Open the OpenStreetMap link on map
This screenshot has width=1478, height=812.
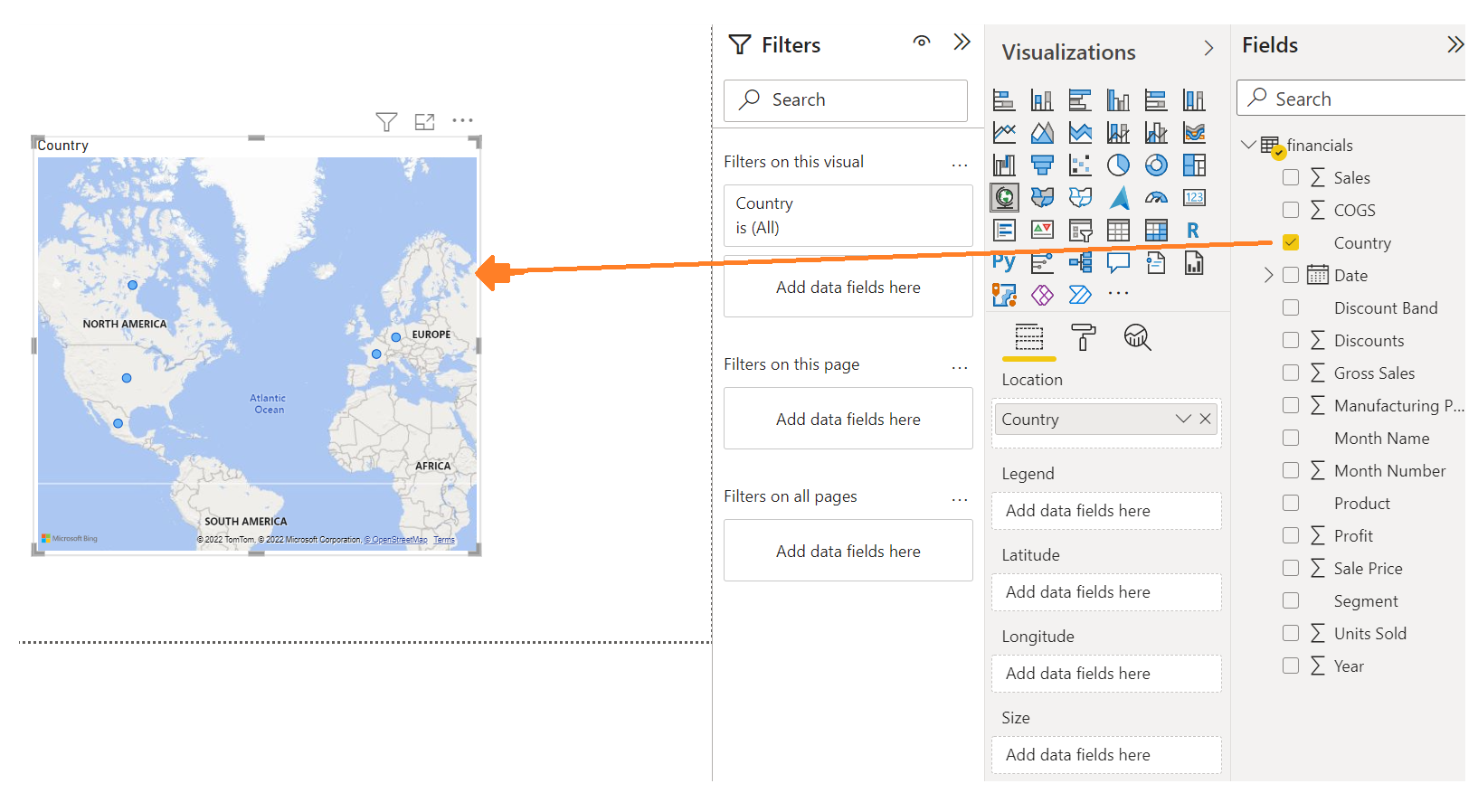click(x=396, y=540)
